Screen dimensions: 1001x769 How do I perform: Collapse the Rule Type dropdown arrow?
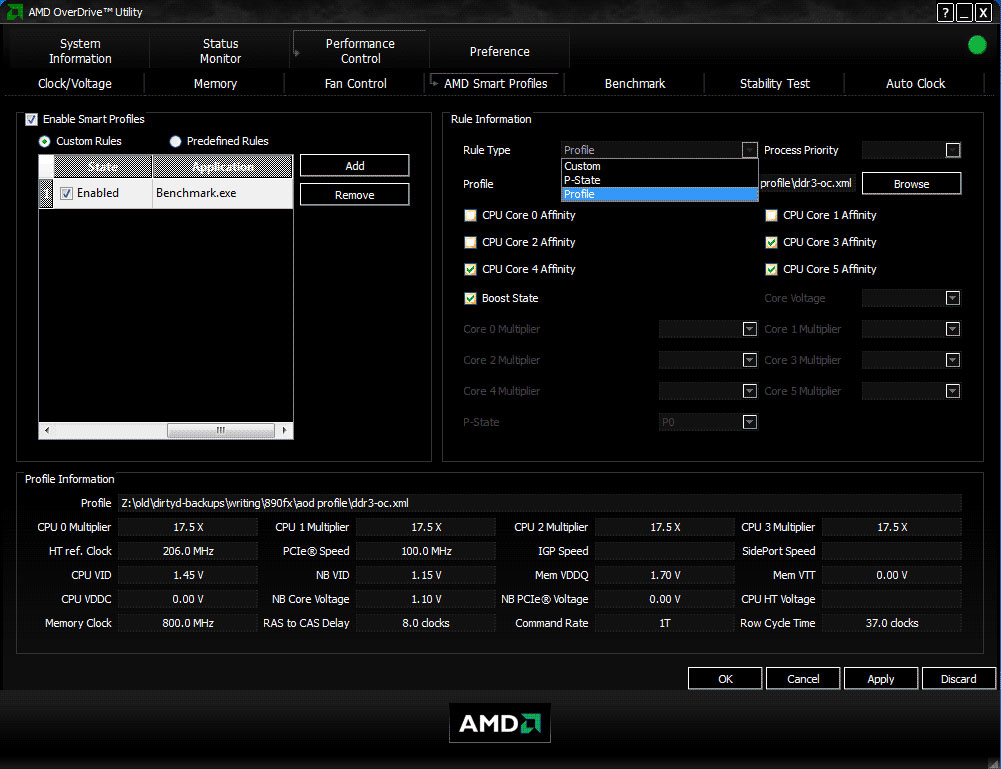pyautogui.click(x=749, y=150)
